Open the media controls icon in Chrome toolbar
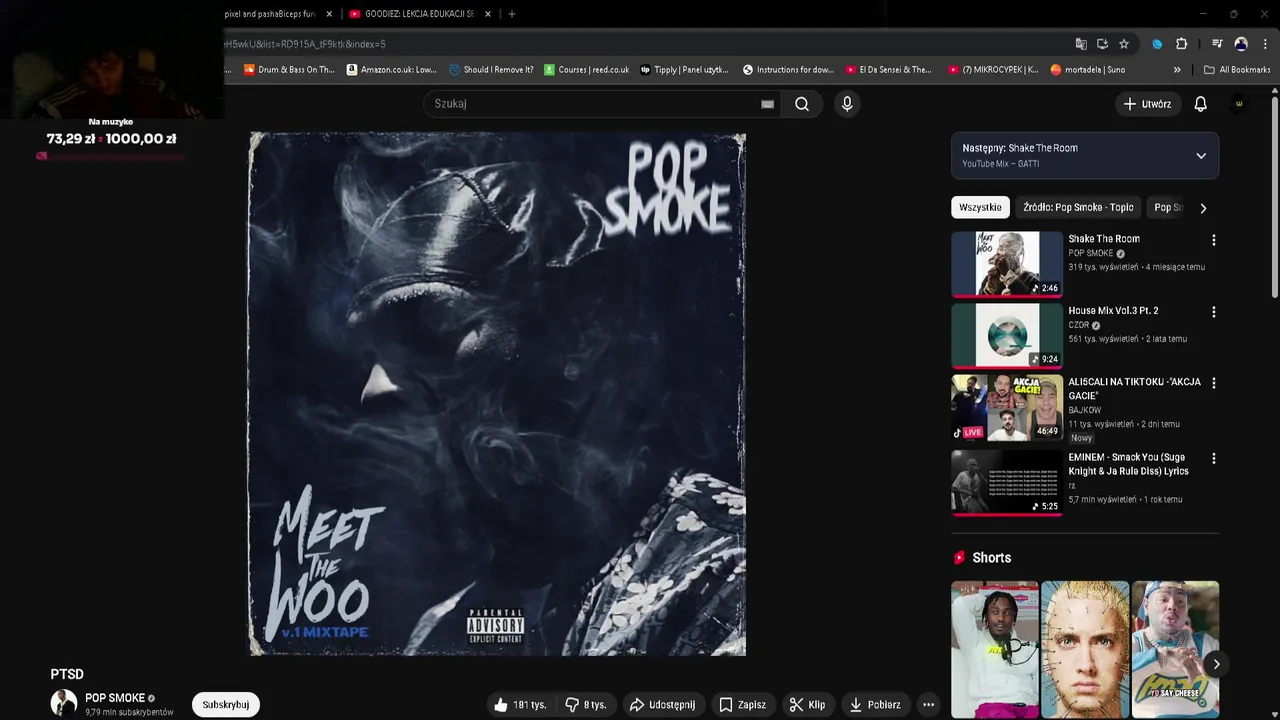The image size is (1280, 720). (x=1217, y=44)
